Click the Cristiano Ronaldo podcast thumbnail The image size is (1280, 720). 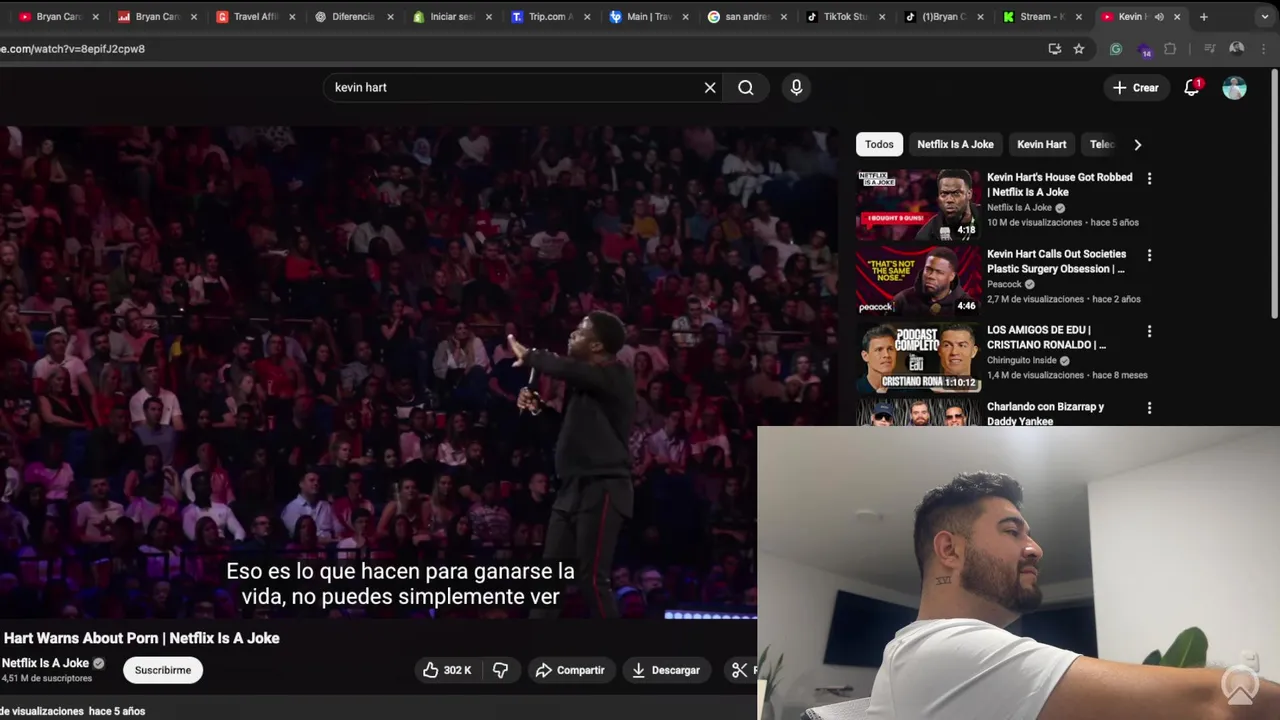tap(918, 357)
